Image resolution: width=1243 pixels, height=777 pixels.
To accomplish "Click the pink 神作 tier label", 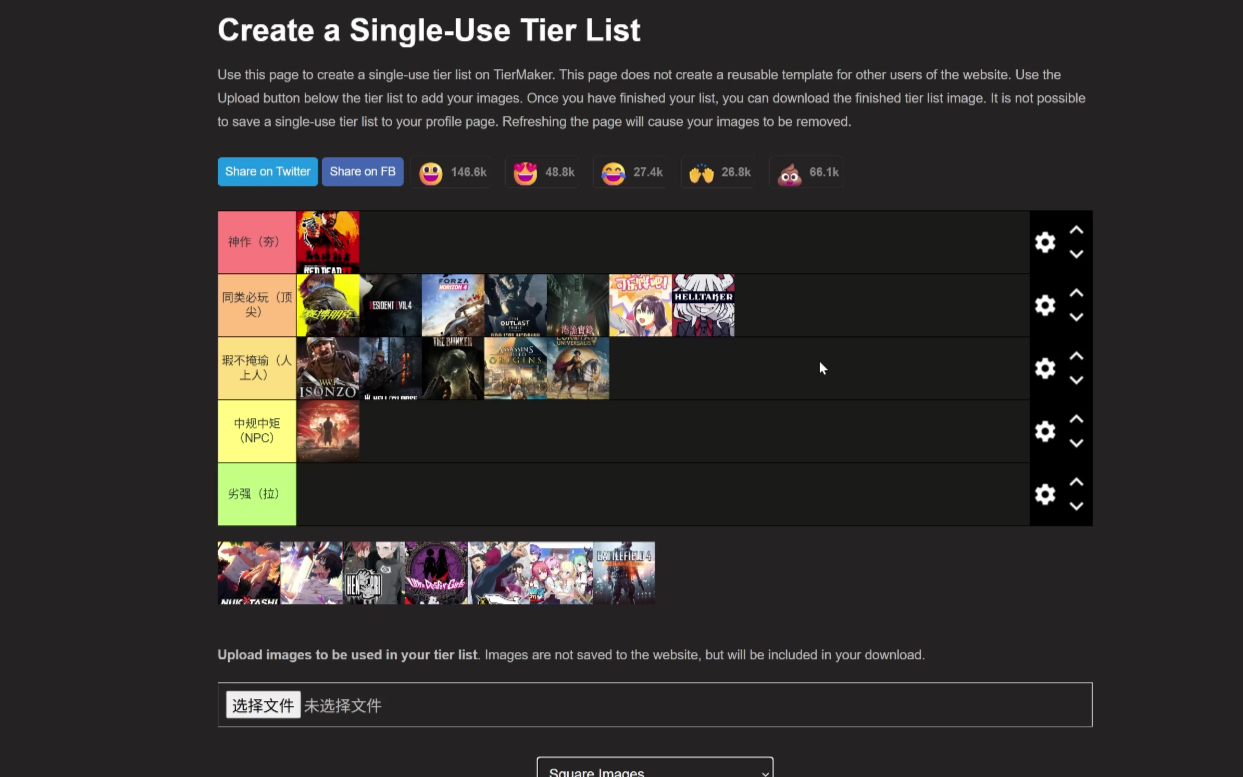I will [x=257, y=242].
